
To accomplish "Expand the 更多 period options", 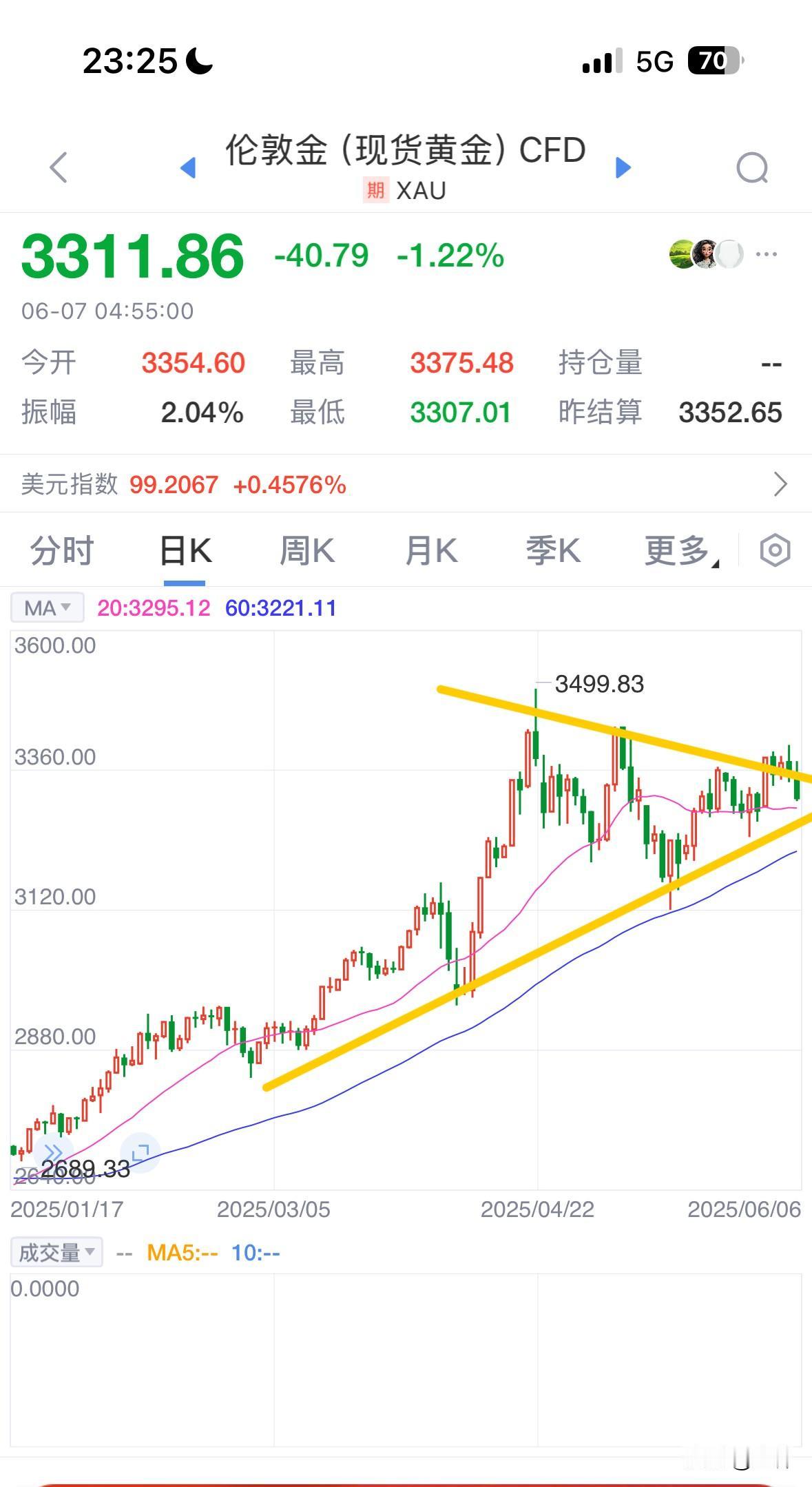I will pos(682,551).
